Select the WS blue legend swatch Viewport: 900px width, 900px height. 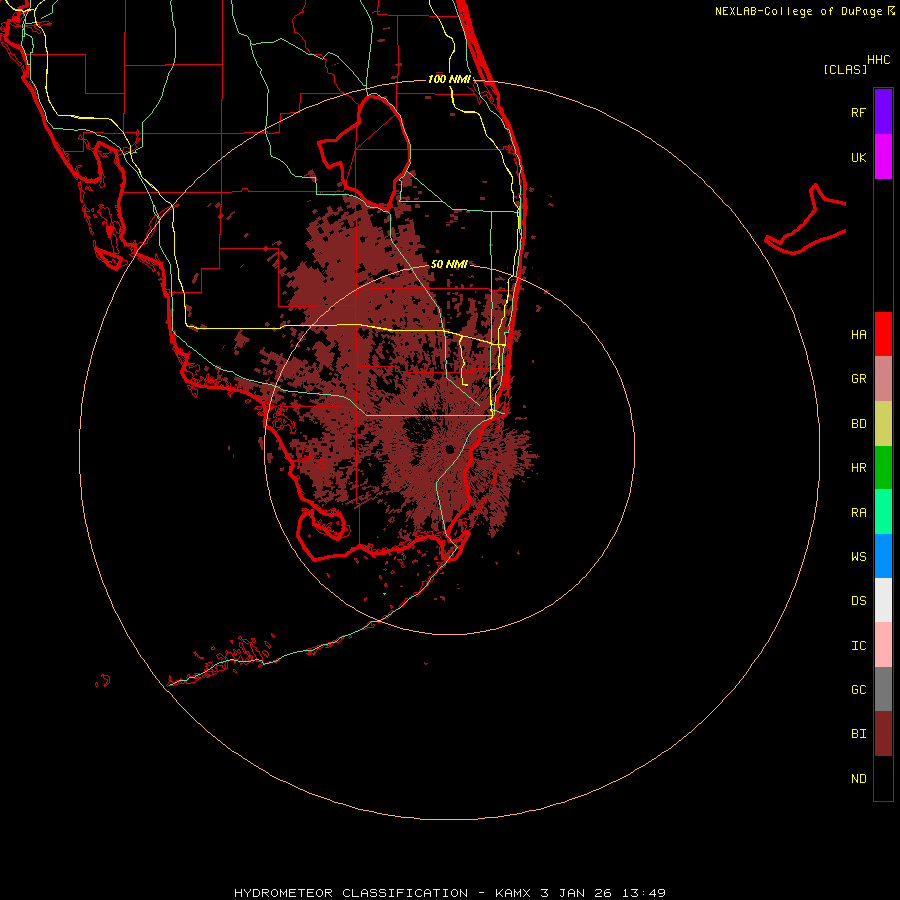883,556
